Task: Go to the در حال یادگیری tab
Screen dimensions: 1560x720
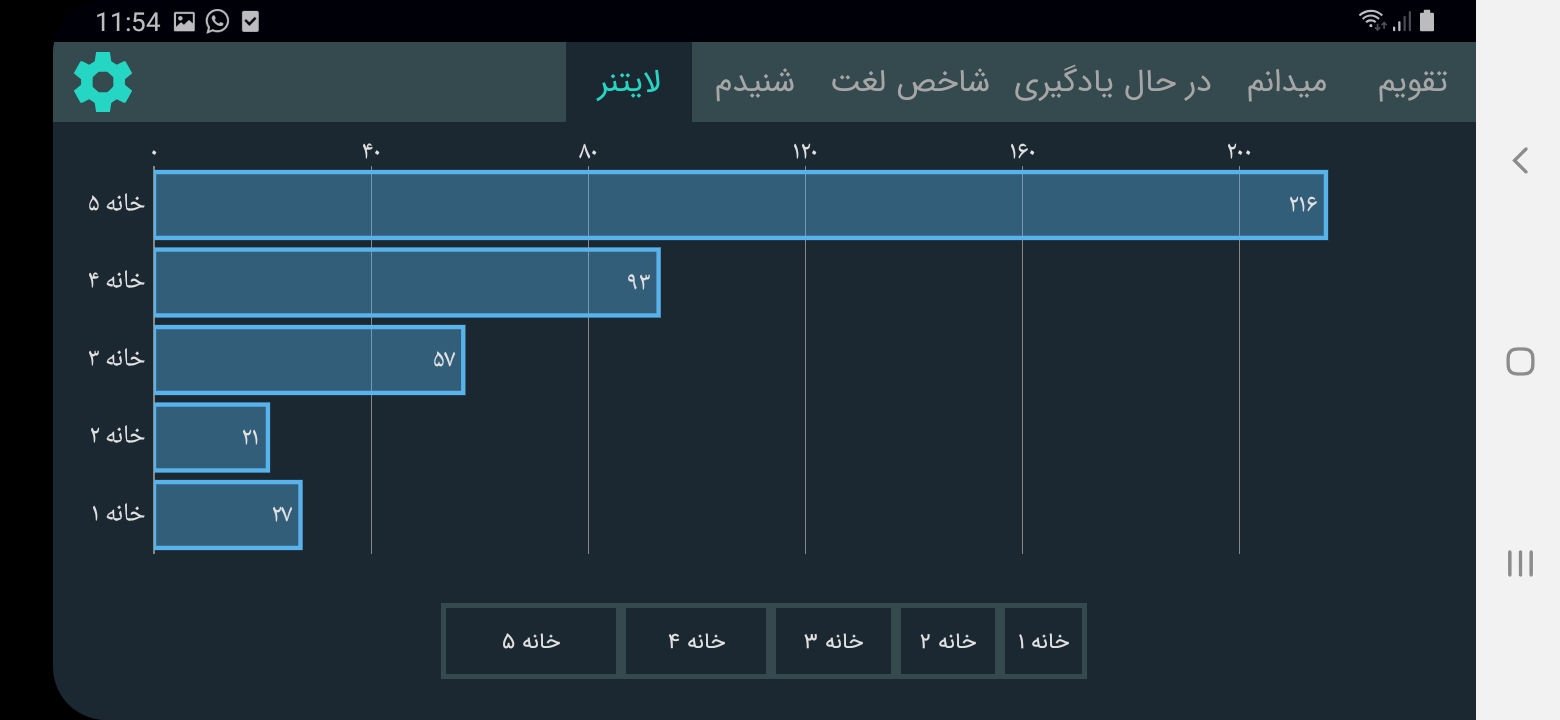Action: pos(1112,83)
